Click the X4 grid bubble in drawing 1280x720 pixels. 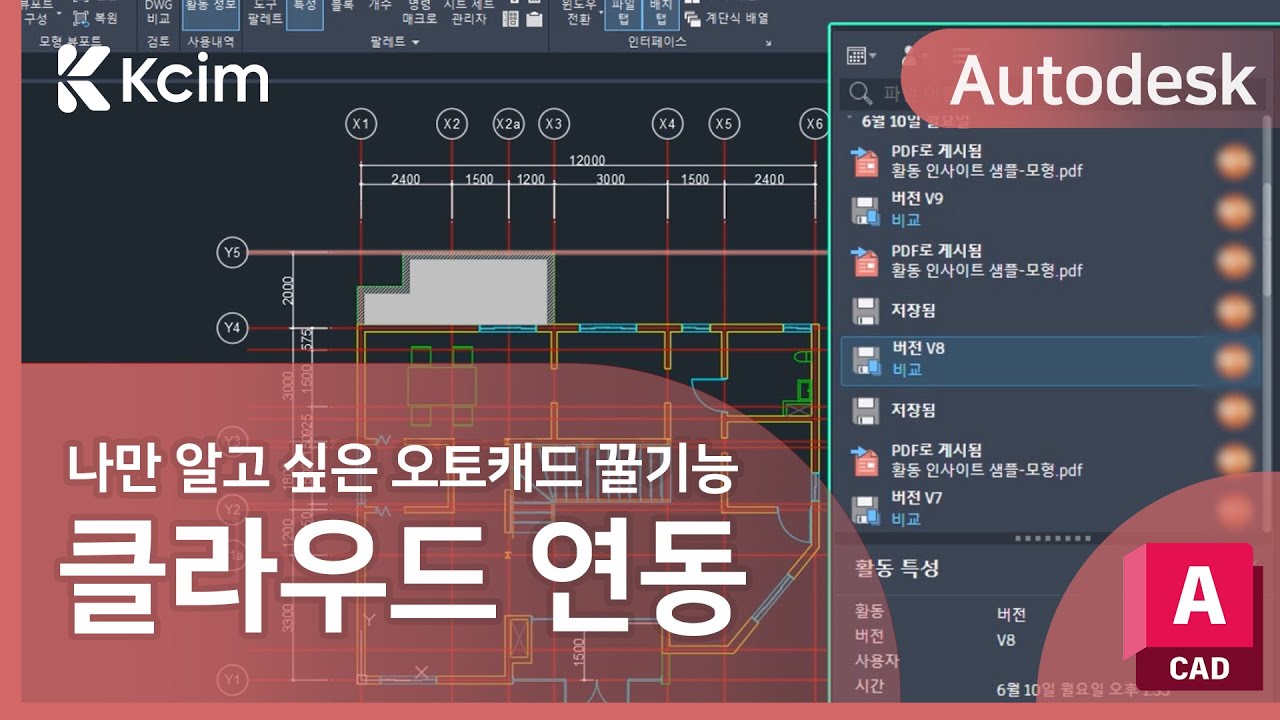(x=667, y=124)
